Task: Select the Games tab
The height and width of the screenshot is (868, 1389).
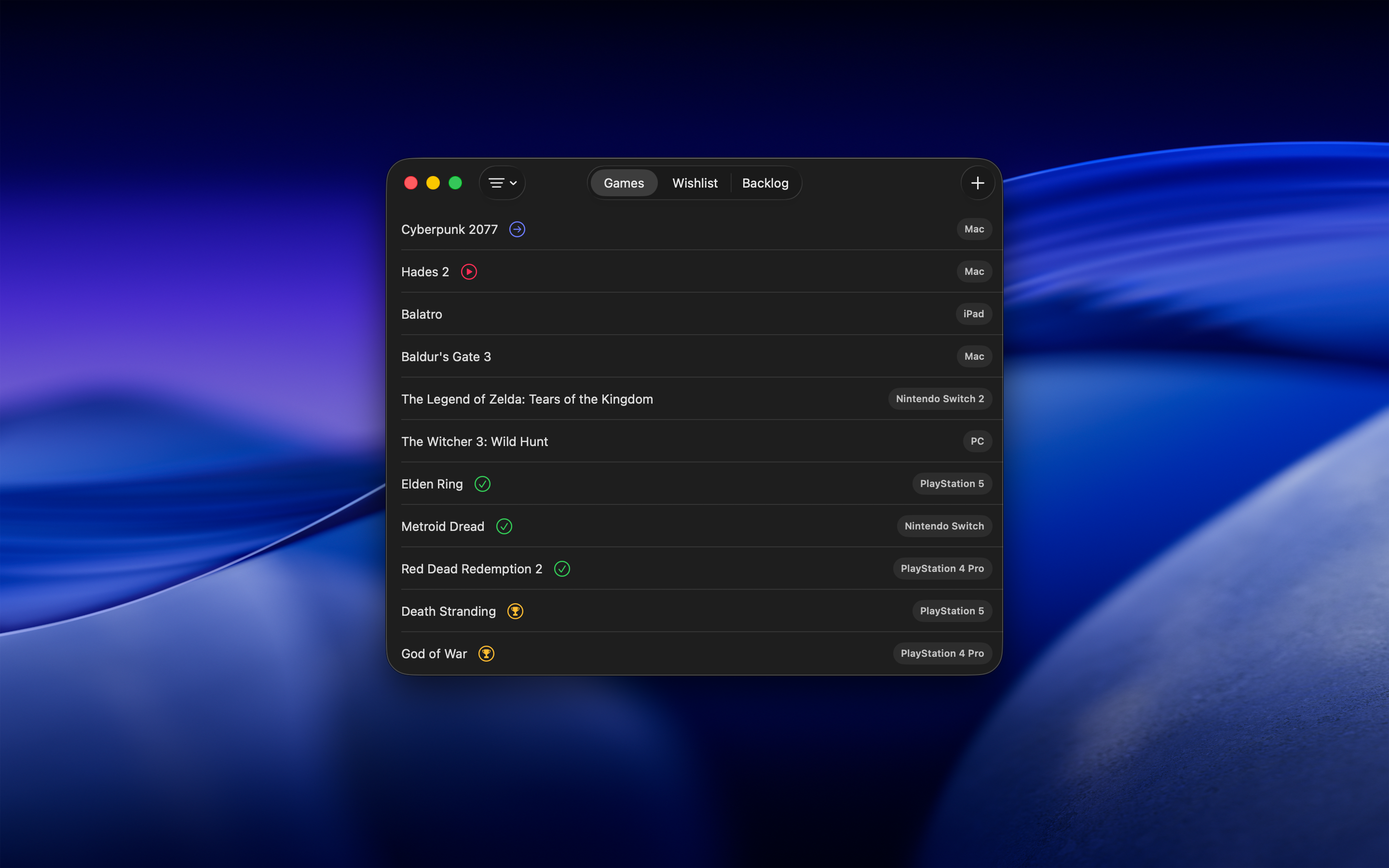Action: (623, 183)
